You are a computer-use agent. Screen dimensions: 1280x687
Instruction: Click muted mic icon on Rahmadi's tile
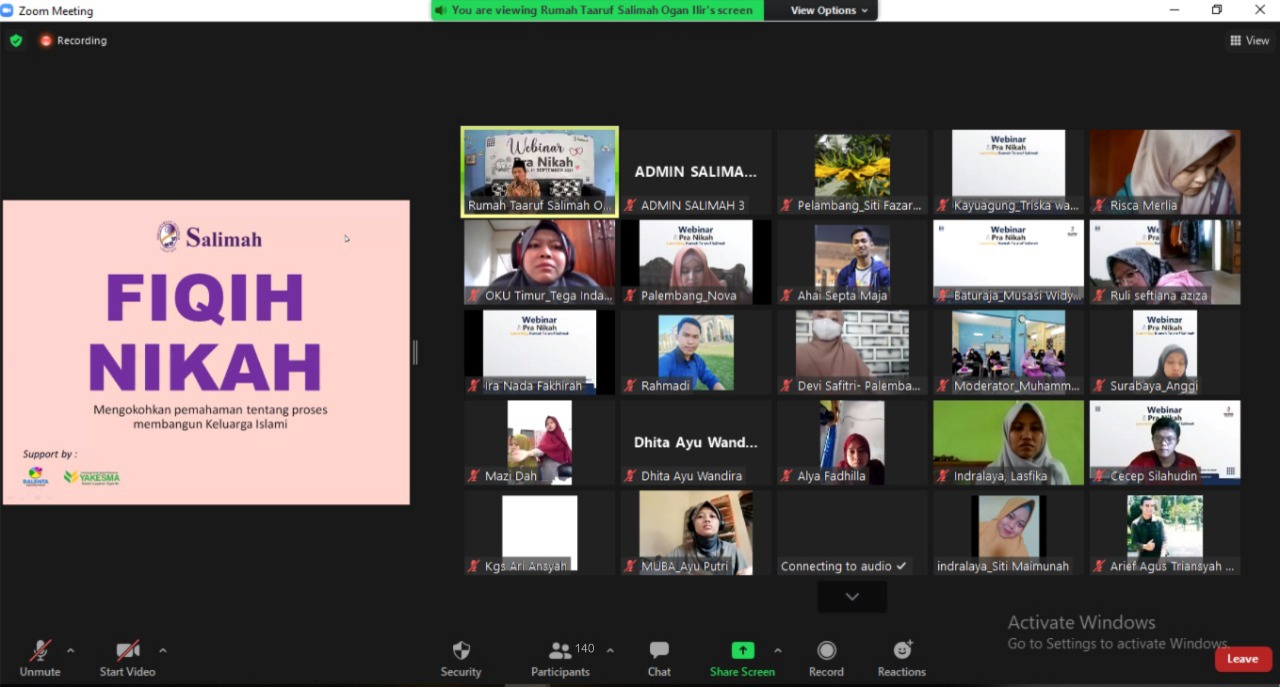point(630,386)
